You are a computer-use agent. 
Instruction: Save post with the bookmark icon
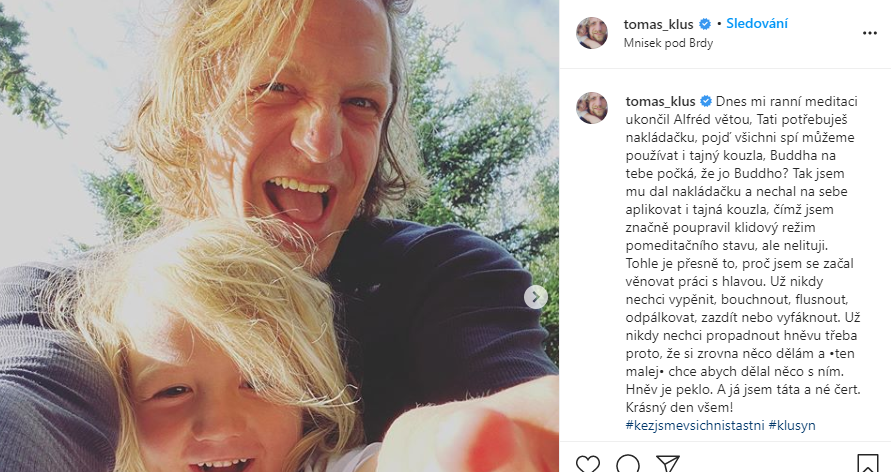click(868, 464)
